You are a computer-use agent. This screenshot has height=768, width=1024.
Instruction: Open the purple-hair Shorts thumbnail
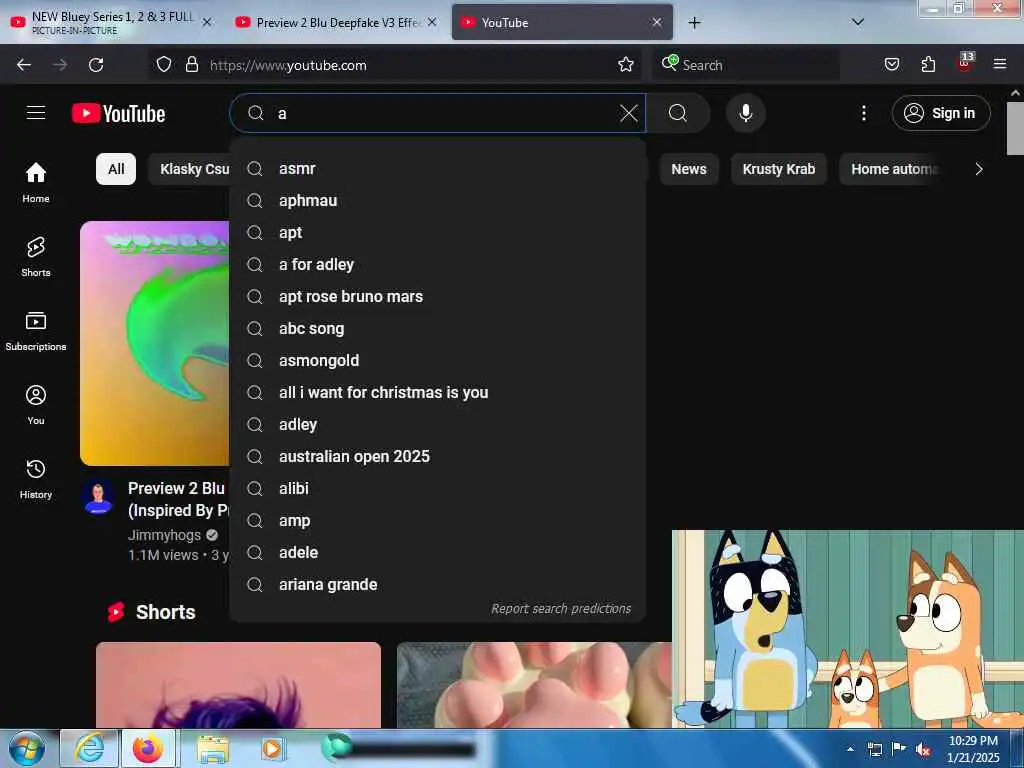(238, 684)
